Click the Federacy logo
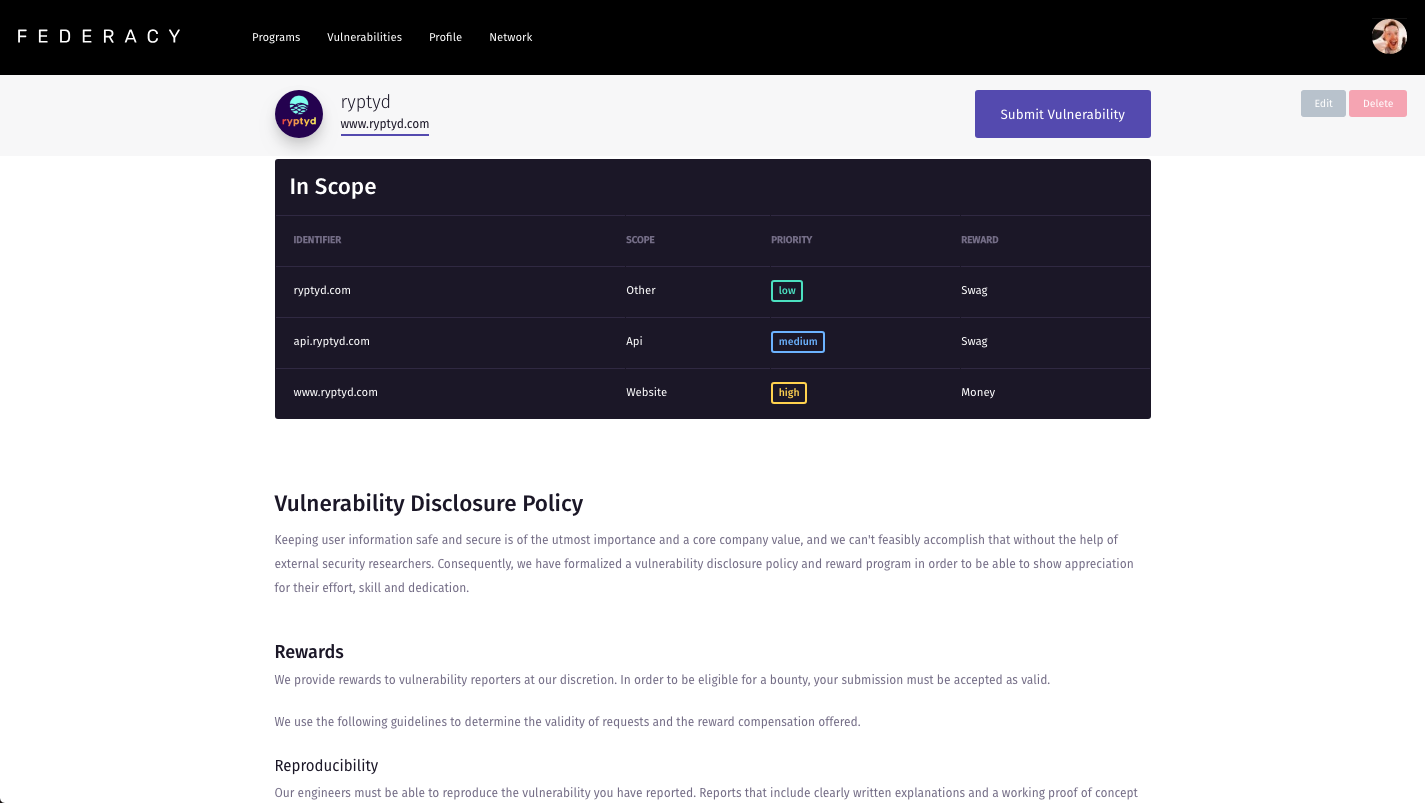The width and height of the screenshot is (1425, 803). point(99,36)
